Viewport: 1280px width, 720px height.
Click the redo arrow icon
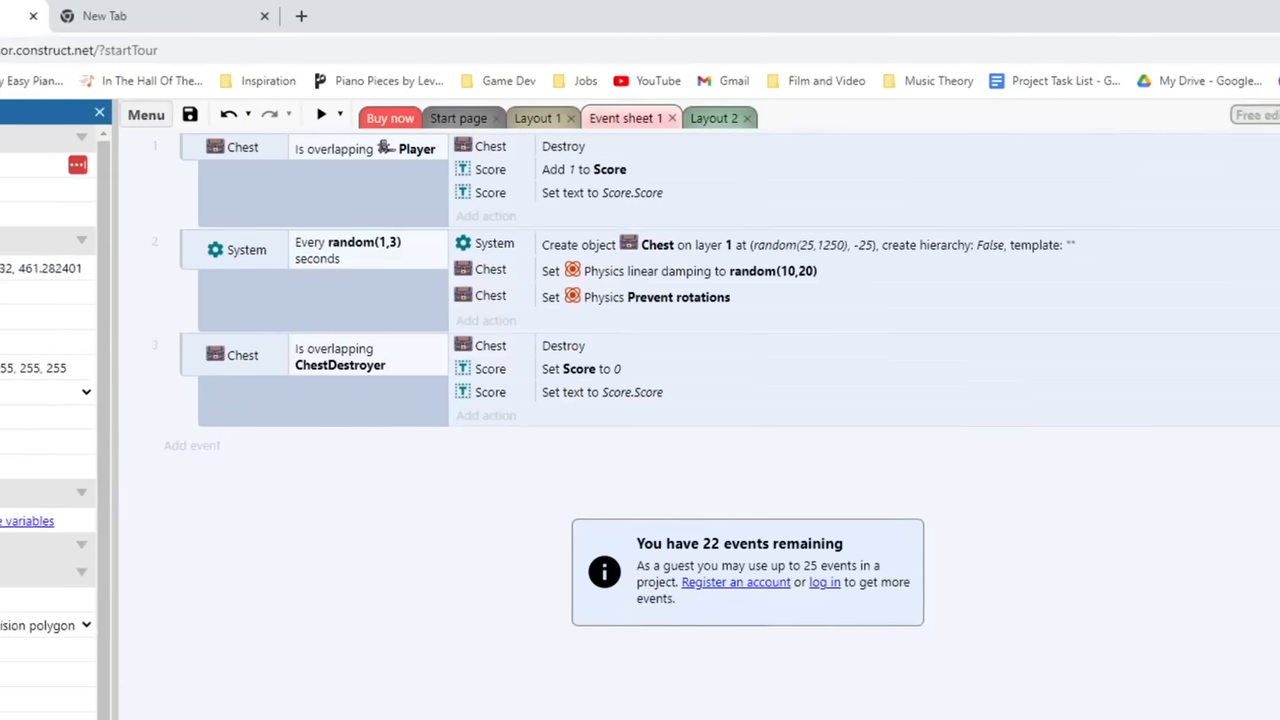click(269, 114)
